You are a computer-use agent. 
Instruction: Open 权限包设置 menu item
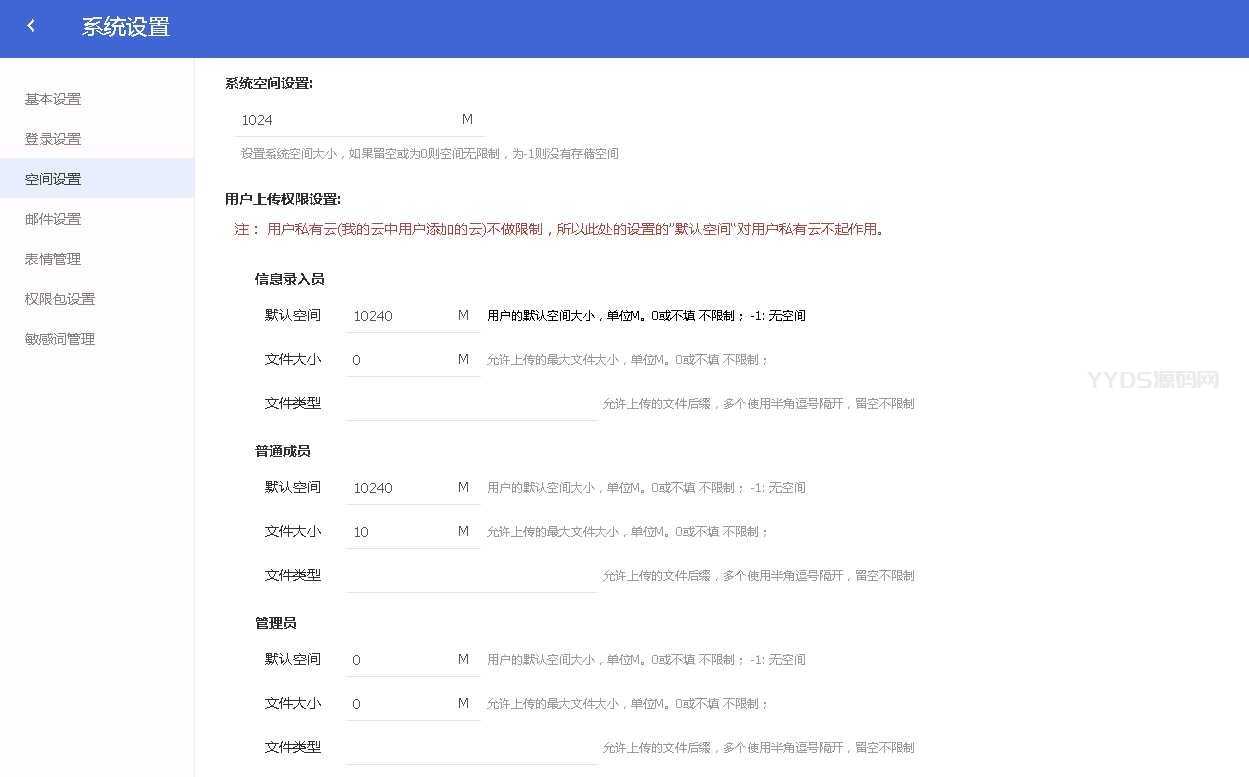pyautogui.click(x=60, y=299)
